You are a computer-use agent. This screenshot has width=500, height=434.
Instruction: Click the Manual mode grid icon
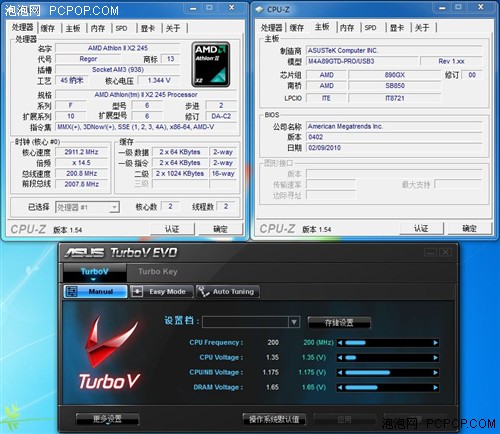click(71, 292)
